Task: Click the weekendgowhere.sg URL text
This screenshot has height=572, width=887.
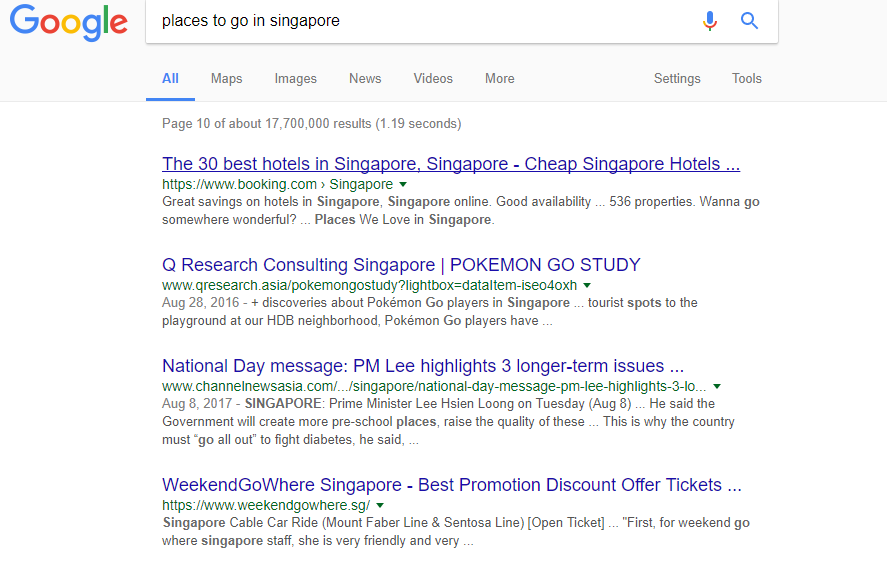Action: [266, 505]
